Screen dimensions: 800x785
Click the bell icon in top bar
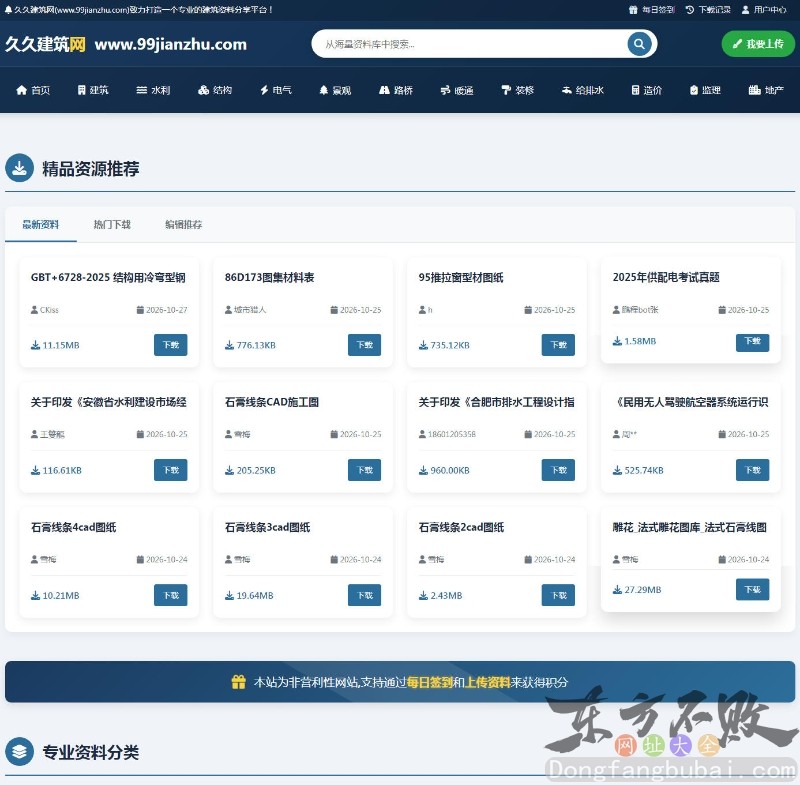point(8,9)
